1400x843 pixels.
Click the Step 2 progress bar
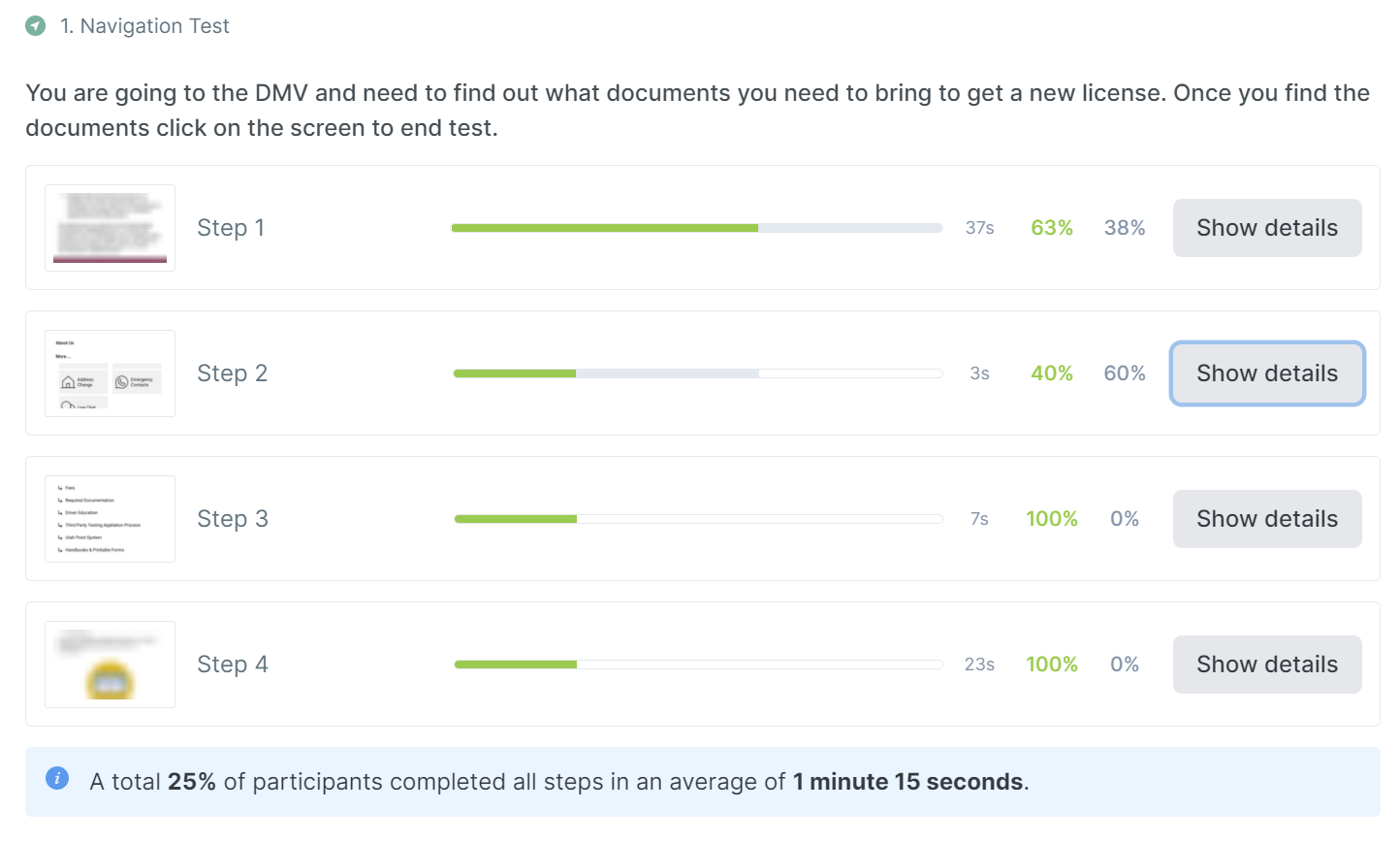click(x=697, y=373)
